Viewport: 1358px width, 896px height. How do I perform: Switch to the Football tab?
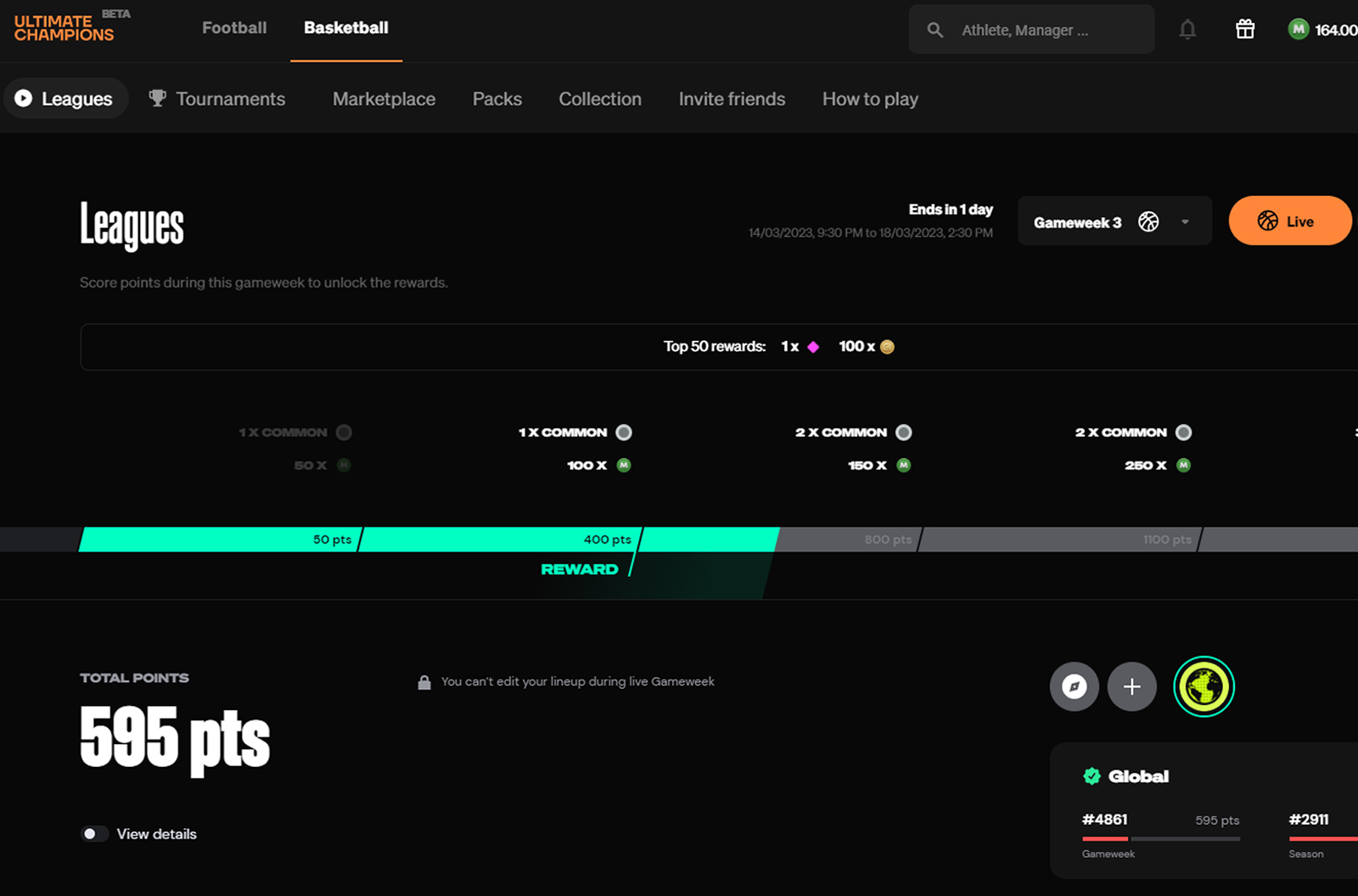[x=234, y=28]
